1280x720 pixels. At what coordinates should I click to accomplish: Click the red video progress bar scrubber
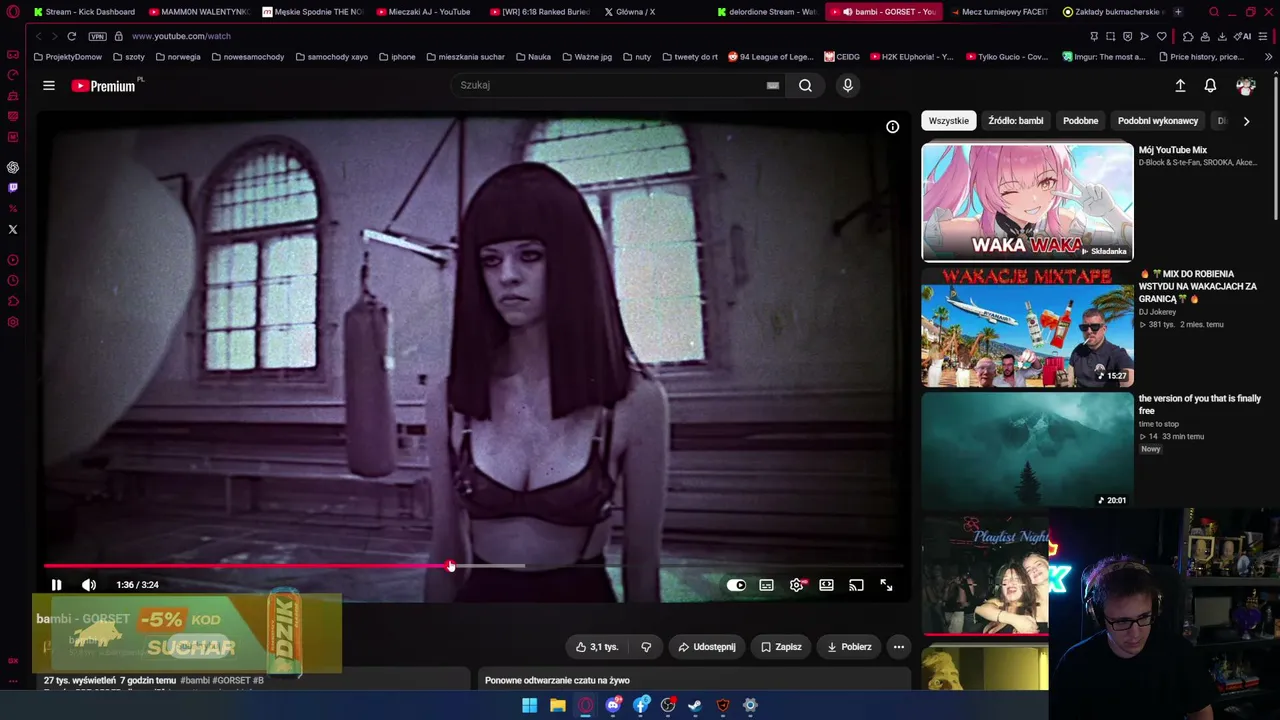click(450, 566)
